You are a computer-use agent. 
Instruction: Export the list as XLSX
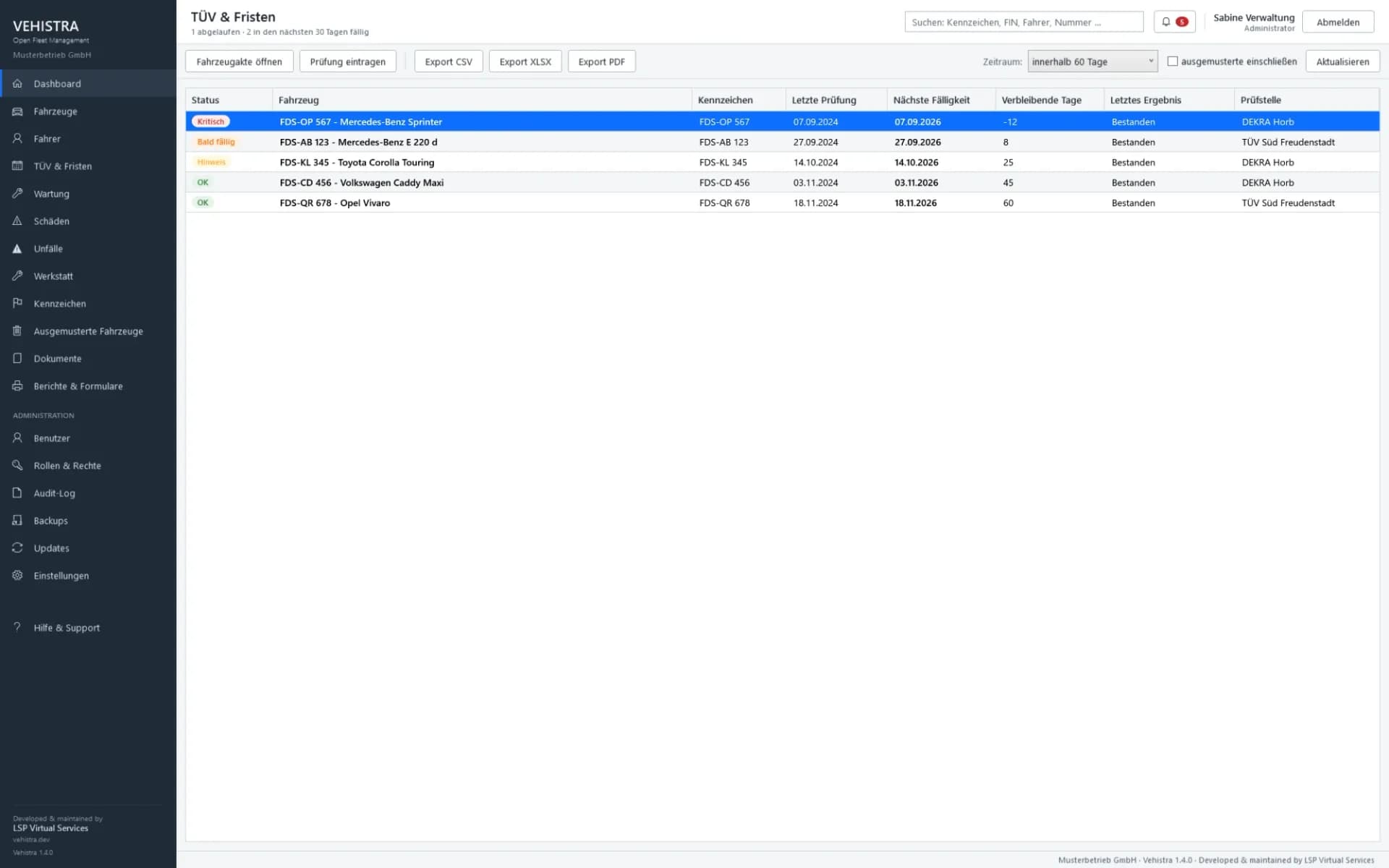525,61
